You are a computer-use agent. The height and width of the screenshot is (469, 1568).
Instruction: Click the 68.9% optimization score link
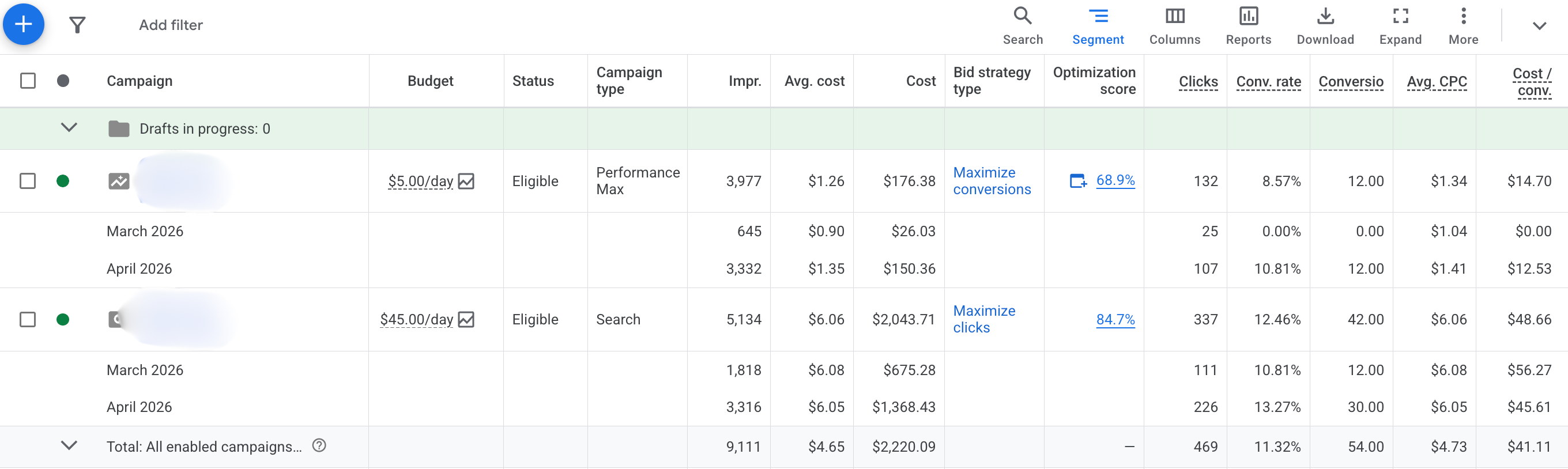point(1115,180)
